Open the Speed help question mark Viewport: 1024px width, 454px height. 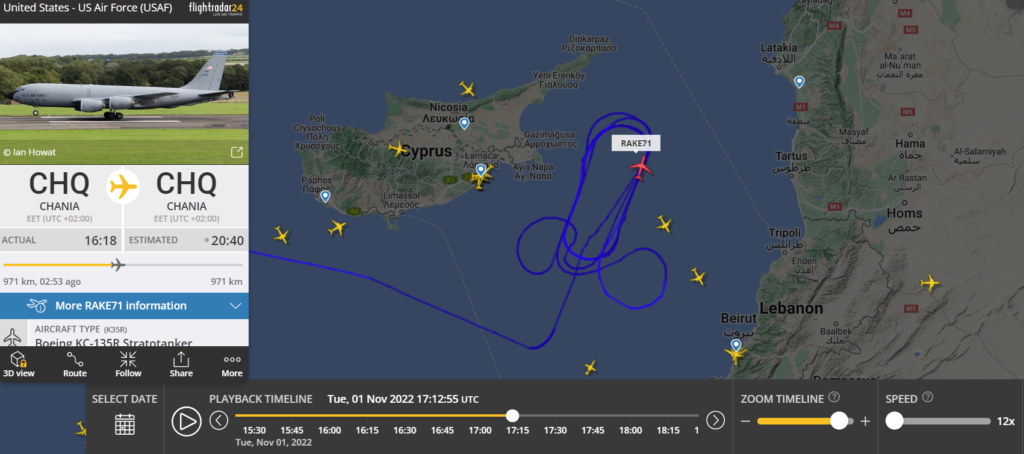(x=927, y=397)
